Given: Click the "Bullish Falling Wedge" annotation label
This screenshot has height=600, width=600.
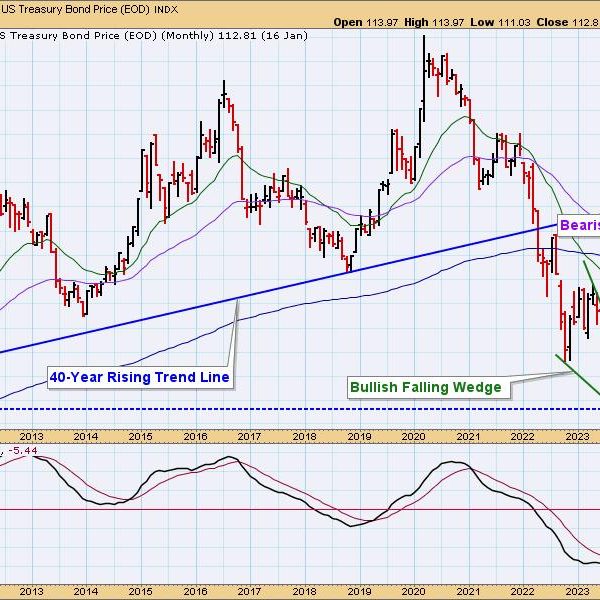Looking at the screenshot, I should click(428, 387).
